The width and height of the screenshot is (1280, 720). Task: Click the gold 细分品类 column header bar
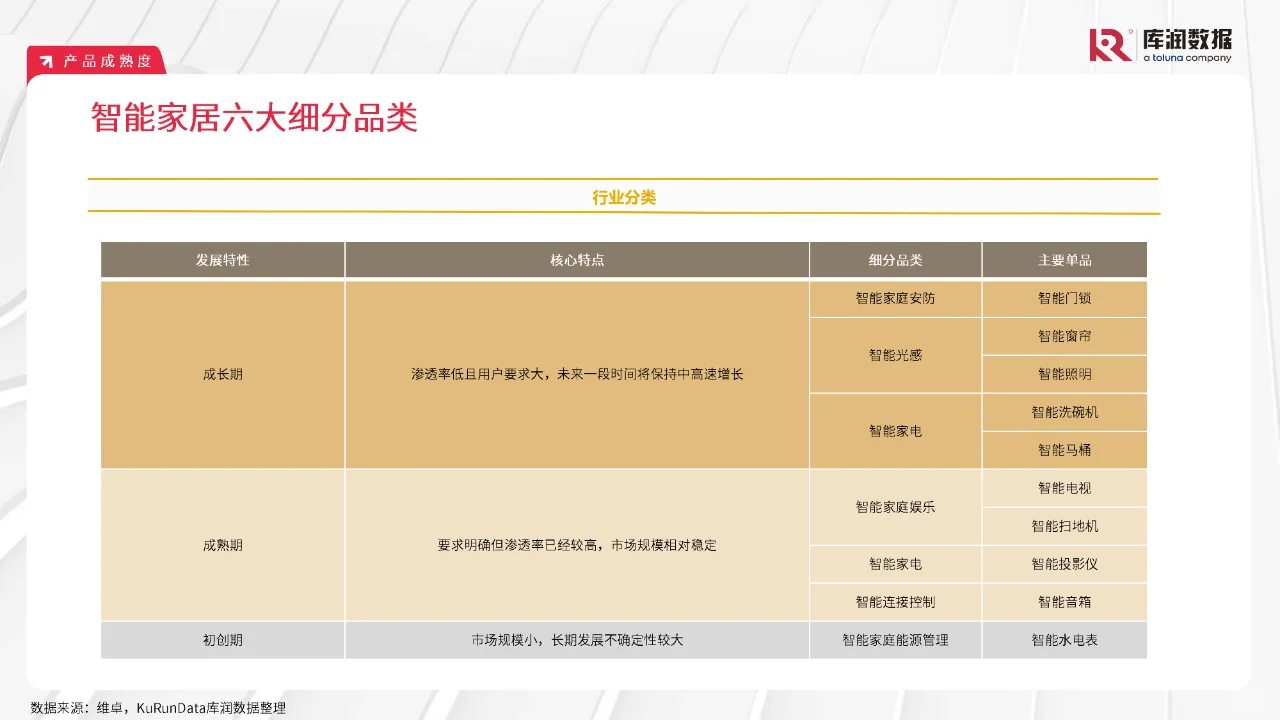pos(895,259)
